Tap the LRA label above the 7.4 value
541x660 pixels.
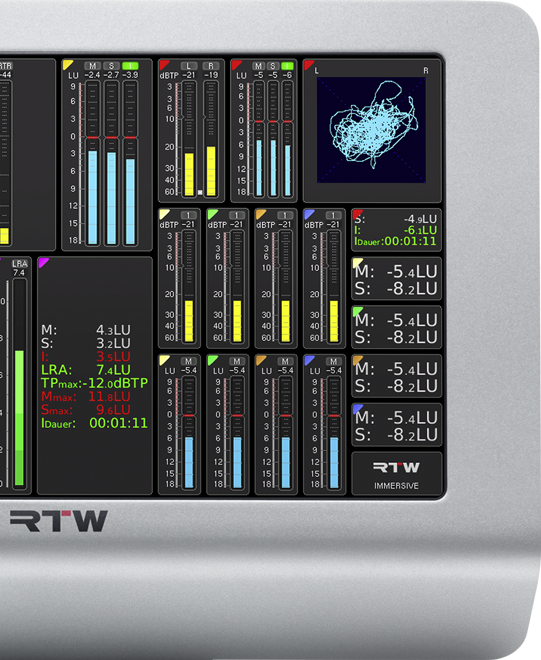tap(19, 264)
